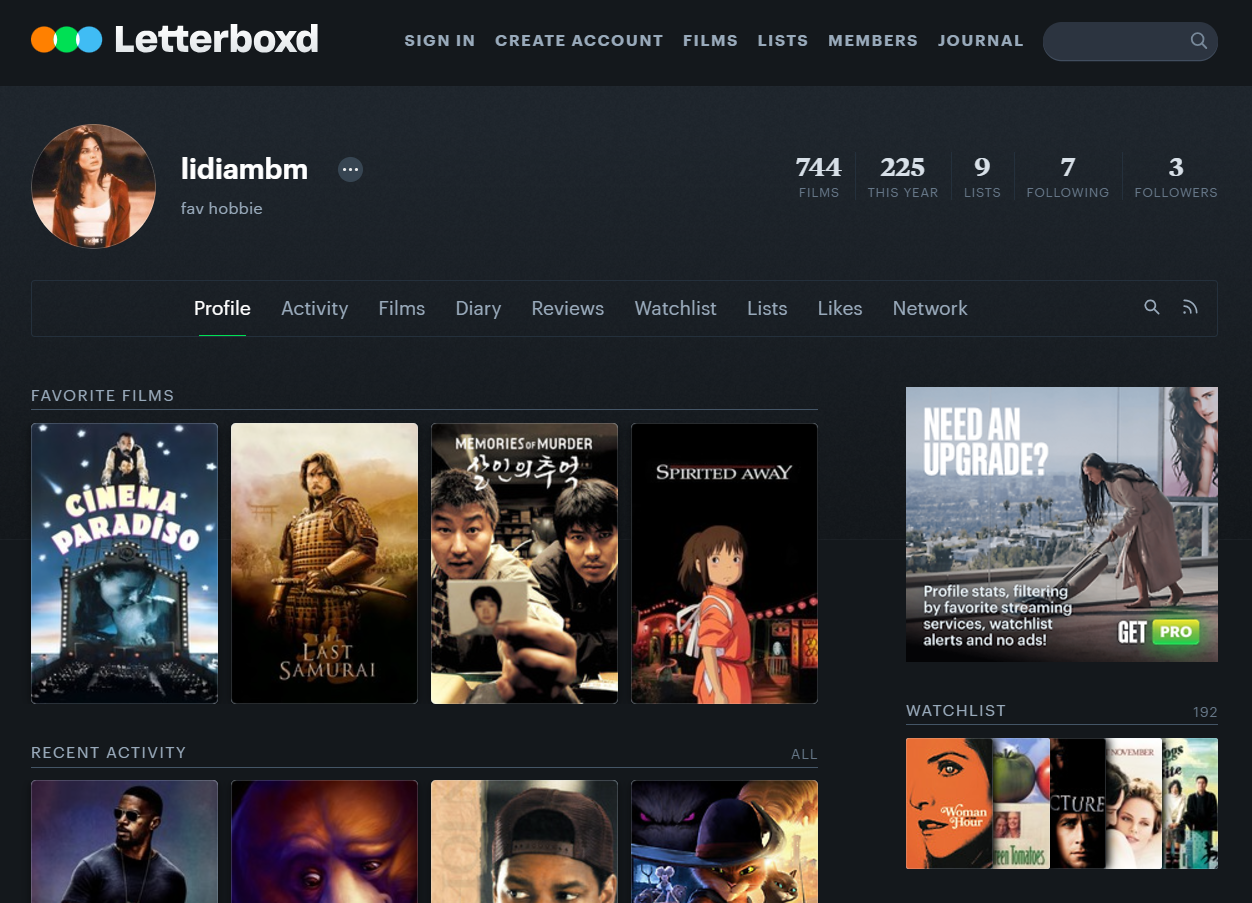Click Create Account in header

(579, 41)
